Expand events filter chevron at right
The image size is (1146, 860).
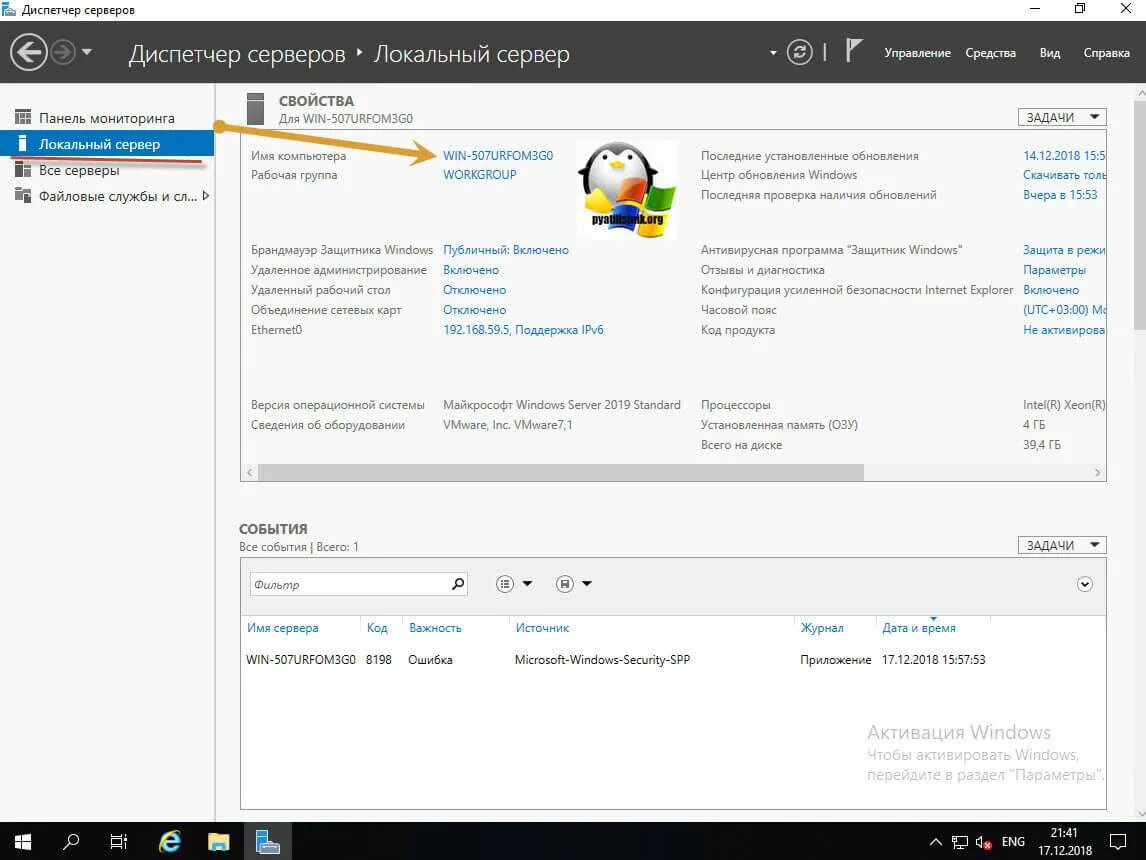[x=1085, y=584]
